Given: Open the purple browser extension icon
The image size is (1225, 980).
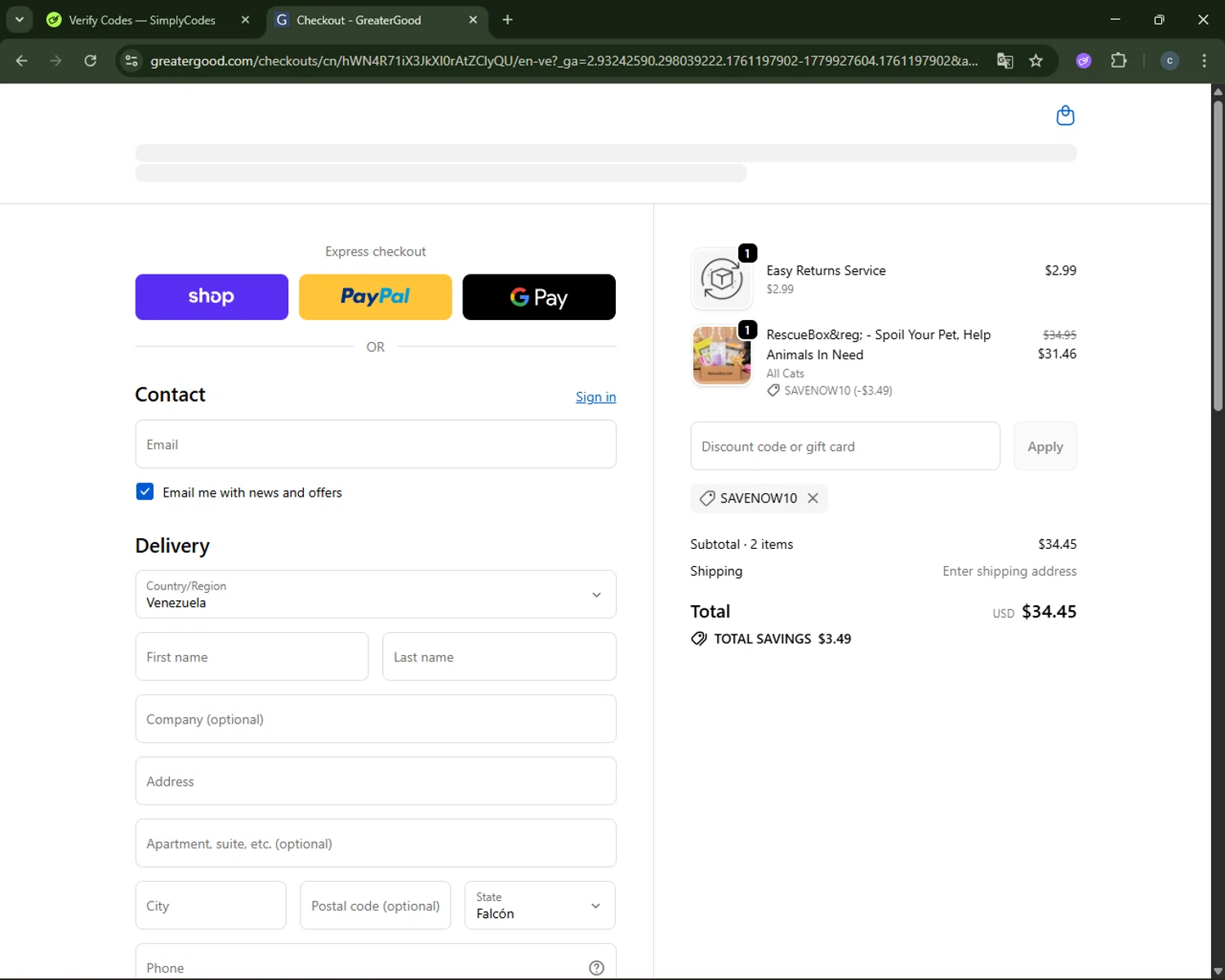Looking at the screenshot, I should pyautogui.click(x=1084, y=60).
